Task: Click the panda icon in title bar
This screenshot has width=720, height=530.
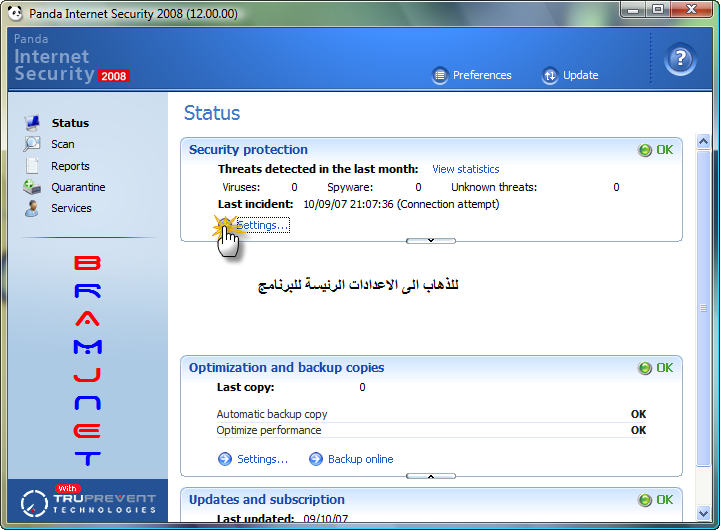Action: coord(15,13)
